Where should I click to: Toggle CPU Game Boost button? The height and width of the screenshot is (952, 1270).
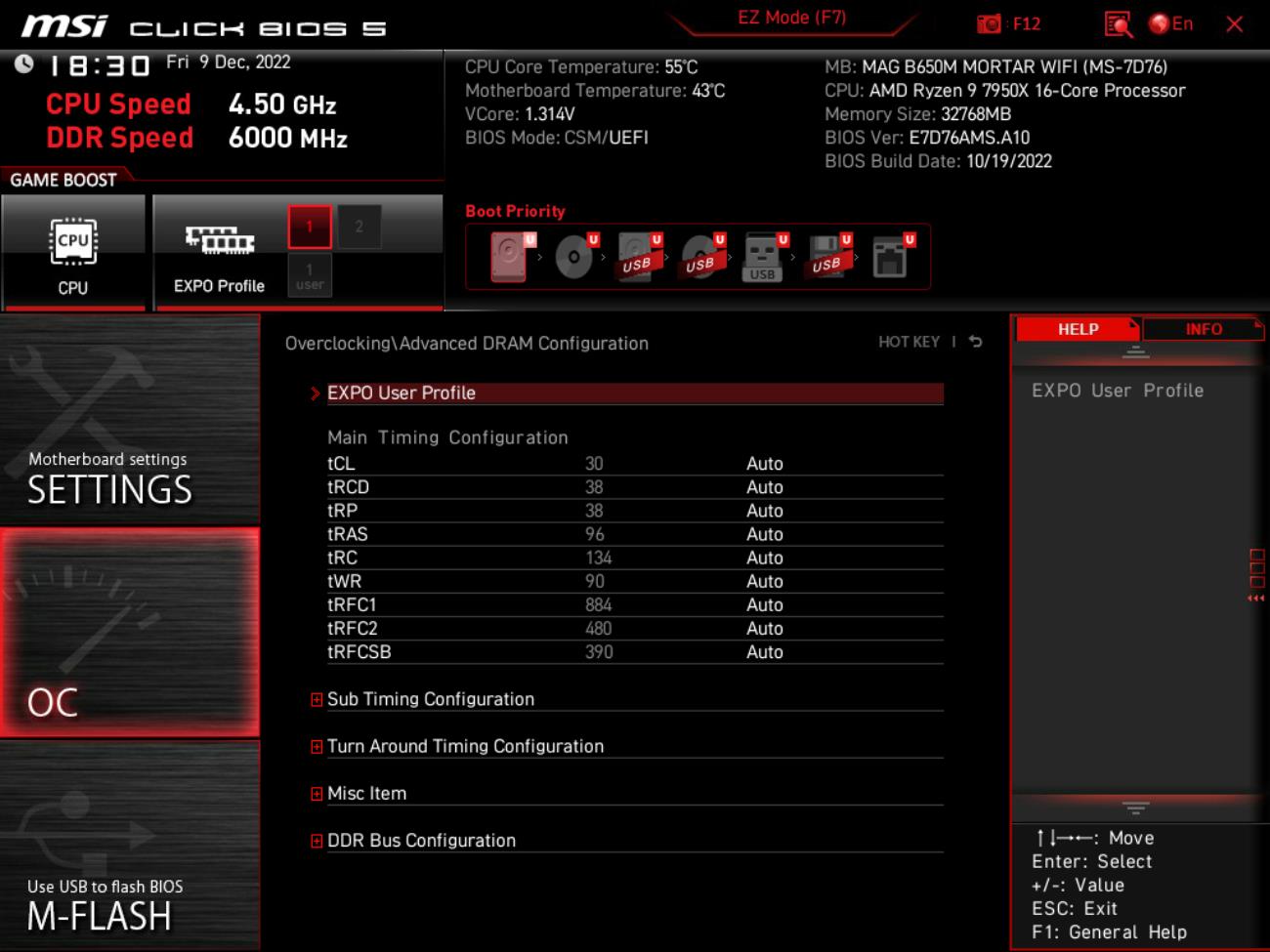coord(73,253)
